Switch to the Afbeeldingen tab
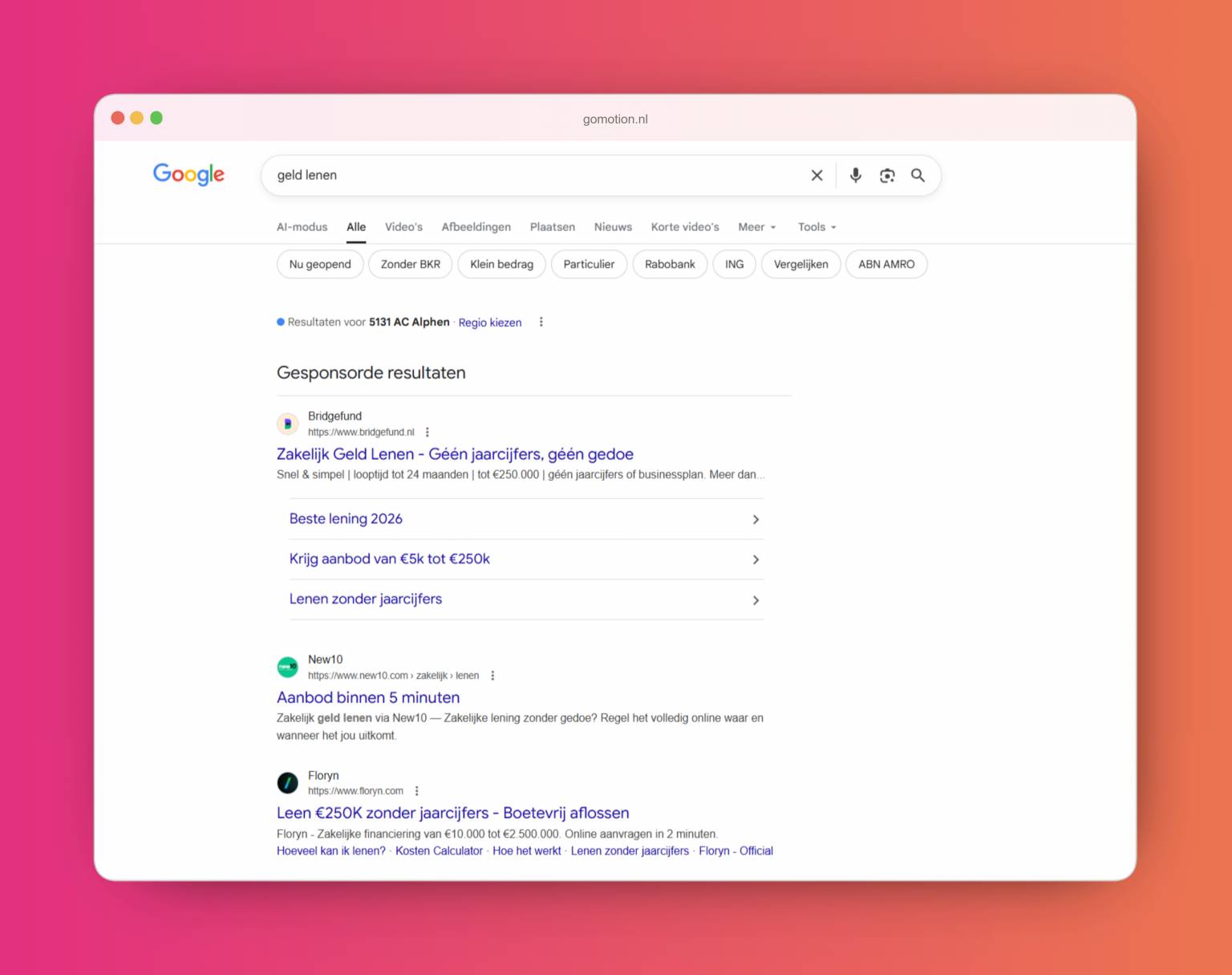The width and height of the screenshot is (1232, 975). 476,227
